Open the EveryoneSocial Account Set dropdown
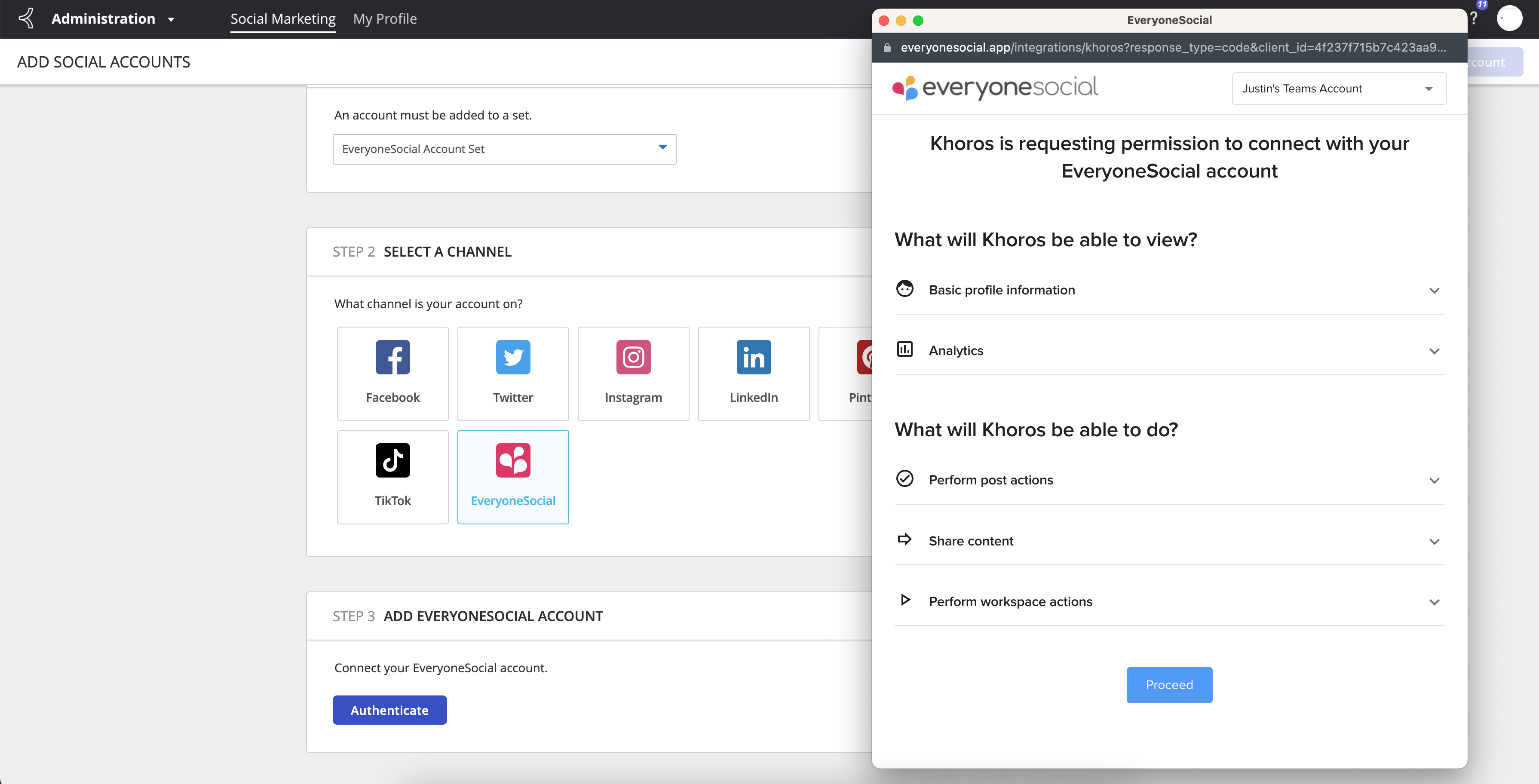This screenshot has height=784, width=1539. pos(504,150)
